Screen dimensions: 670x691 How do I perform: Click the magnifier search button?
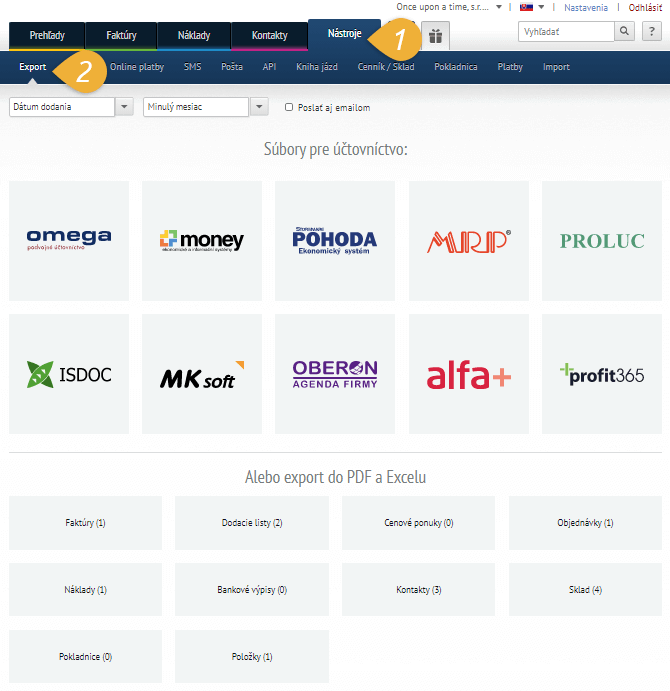(x=624, y=31)
